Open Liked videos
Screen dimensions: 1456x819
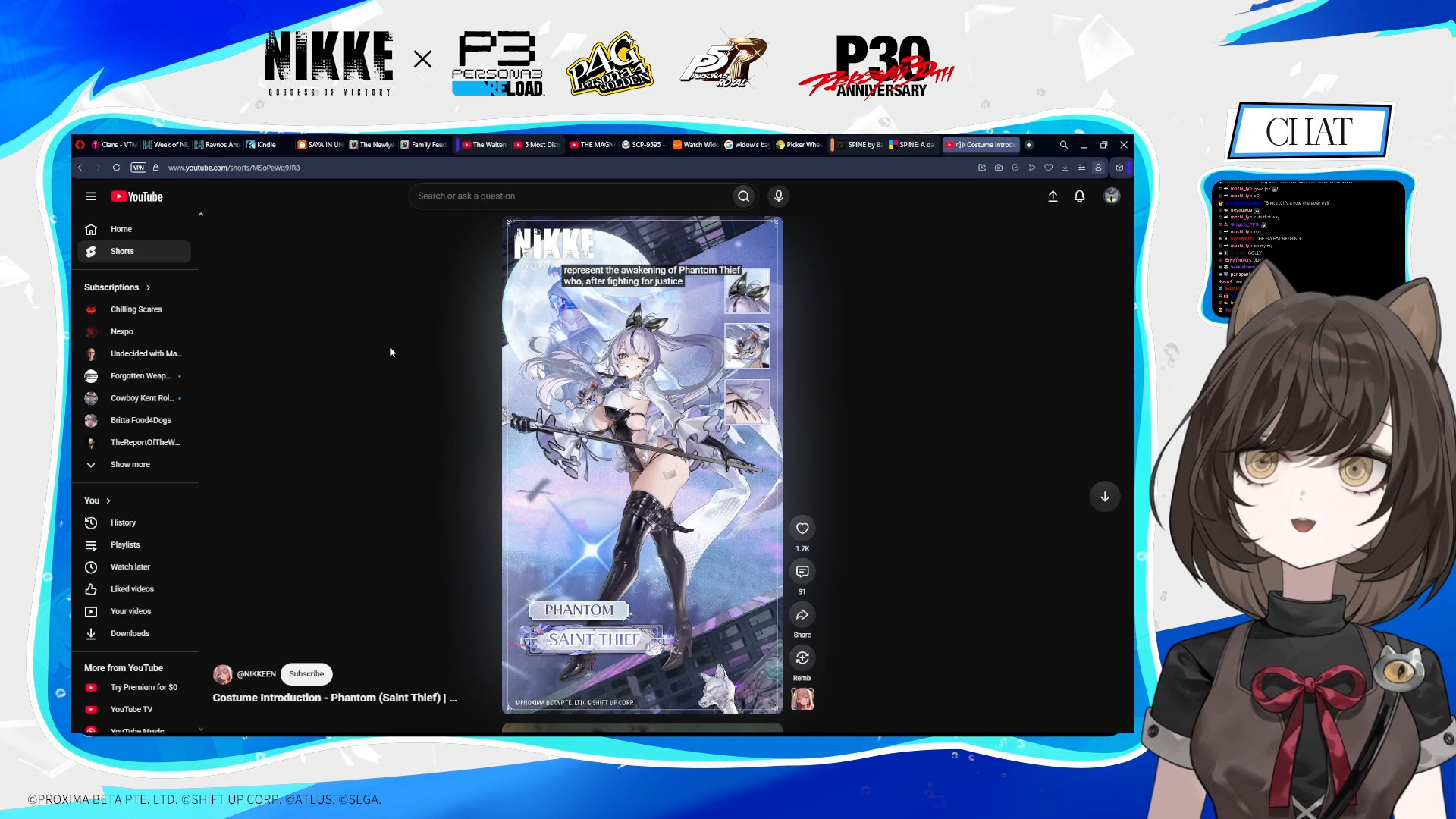134,589
